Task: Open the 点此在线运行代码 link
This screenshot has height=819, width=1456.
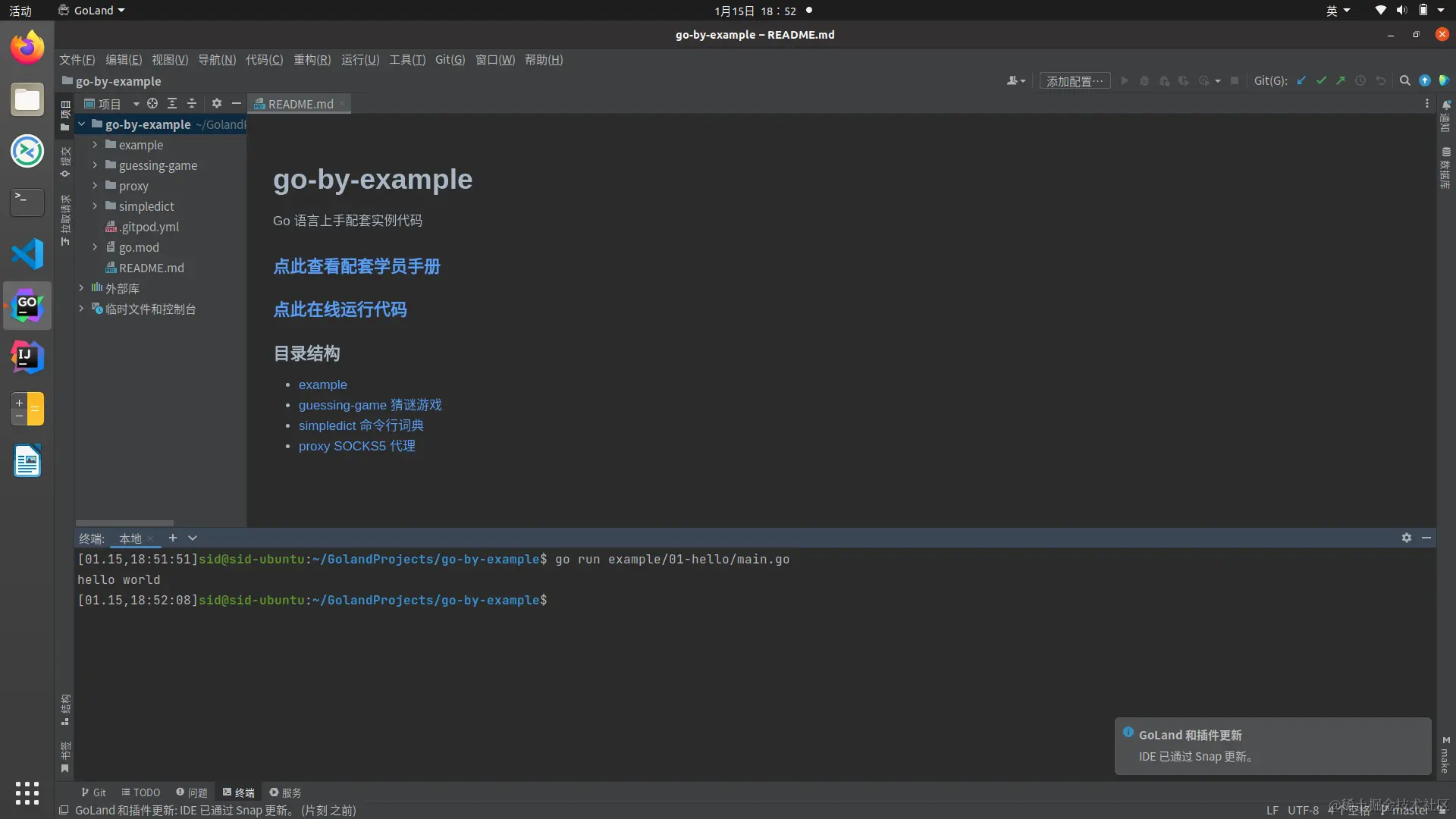Action: 340,309
